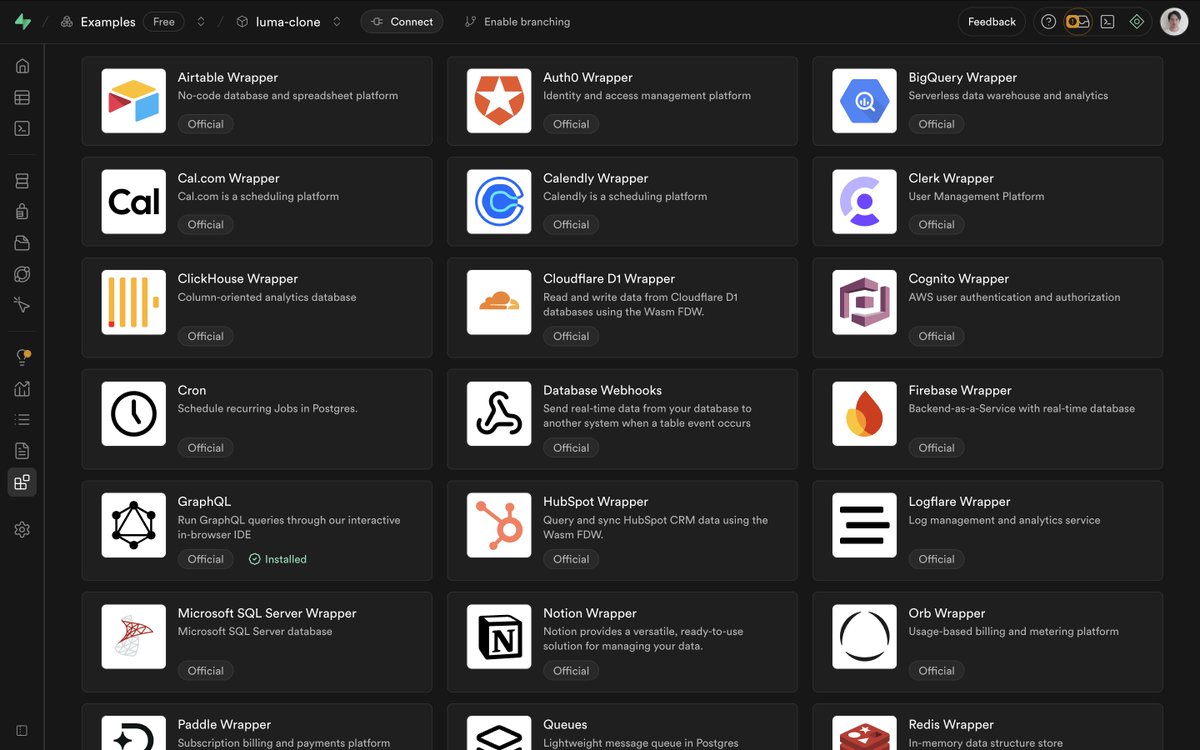This screenshot has width=1200, height=750.
Task: Enable branching for the project
Action: [516, 21]
